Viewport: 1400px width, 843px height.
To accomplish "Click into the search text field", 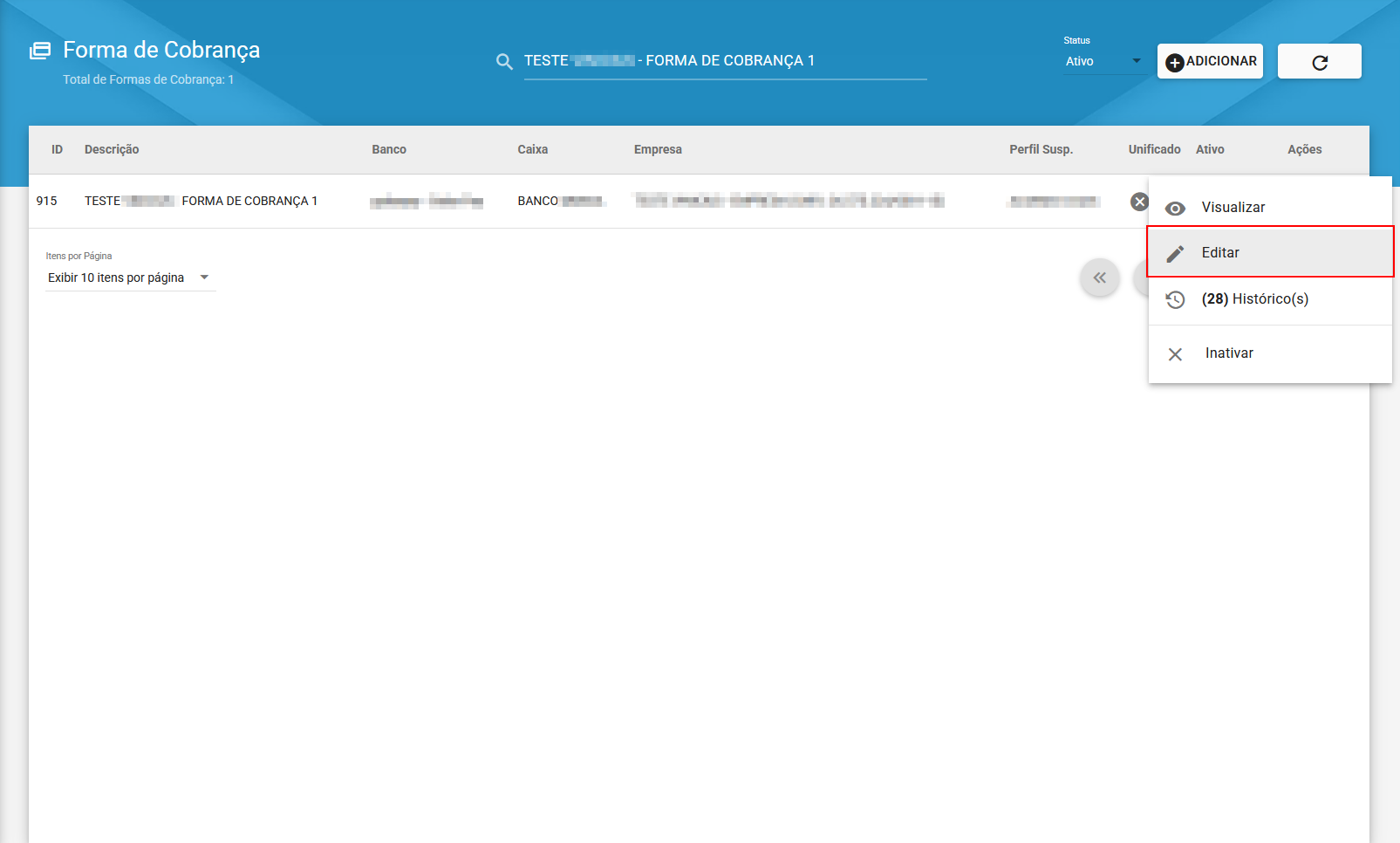I will [724, 61].
